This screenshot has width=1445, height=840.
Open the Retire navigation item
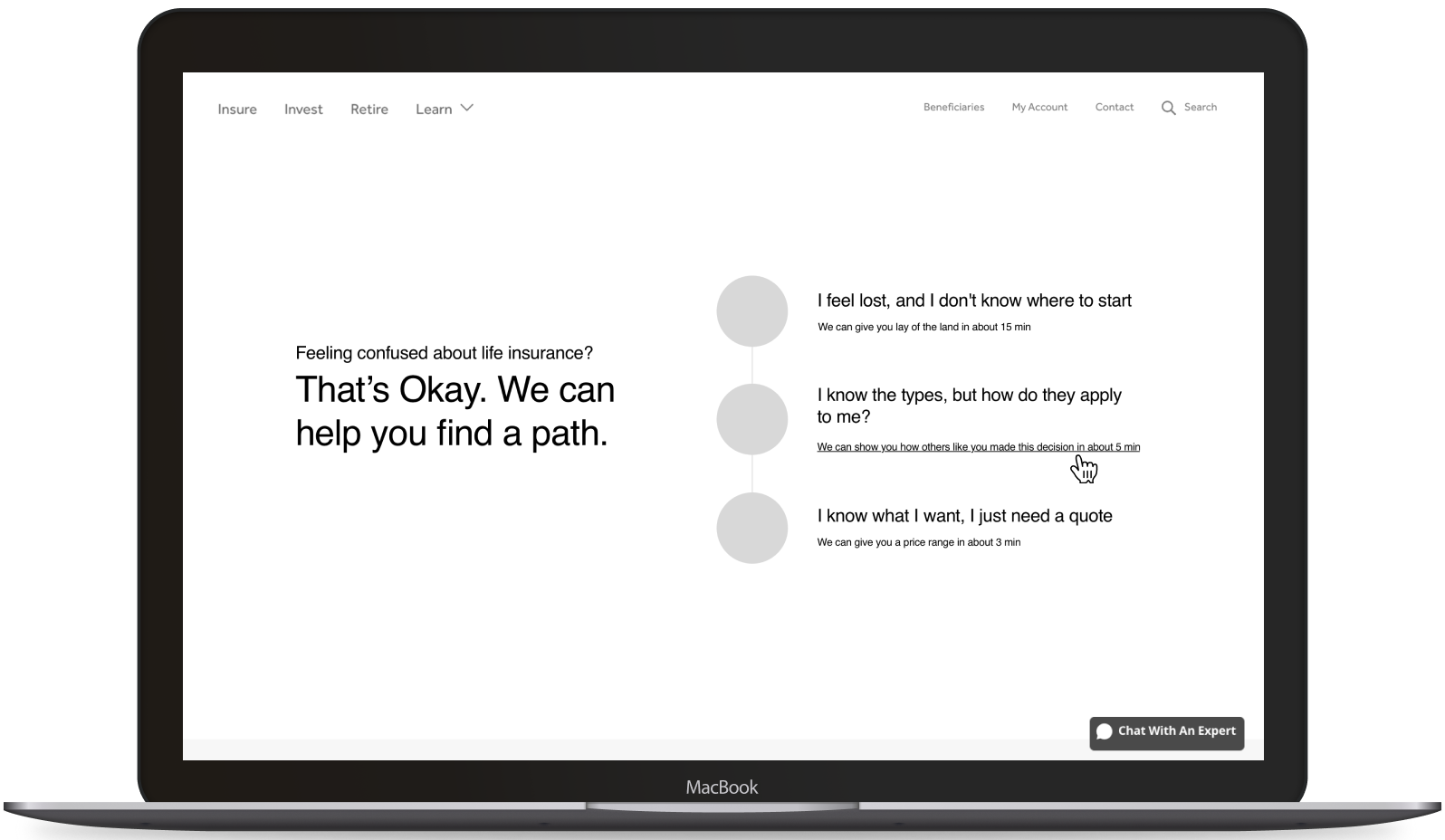tap(369, 110)
